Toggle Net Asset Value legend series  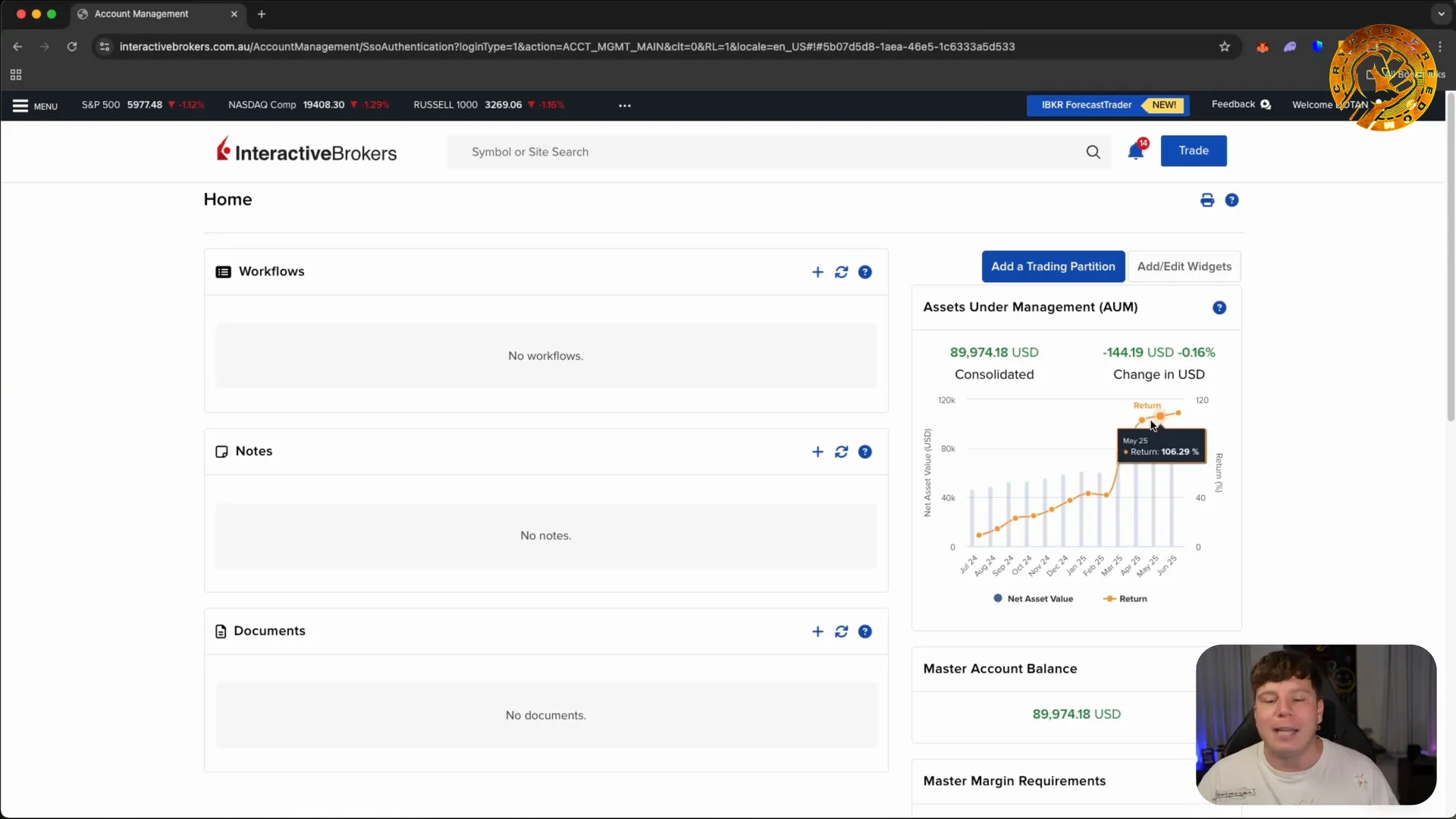pyautogui.click(x=1033, y=599)
